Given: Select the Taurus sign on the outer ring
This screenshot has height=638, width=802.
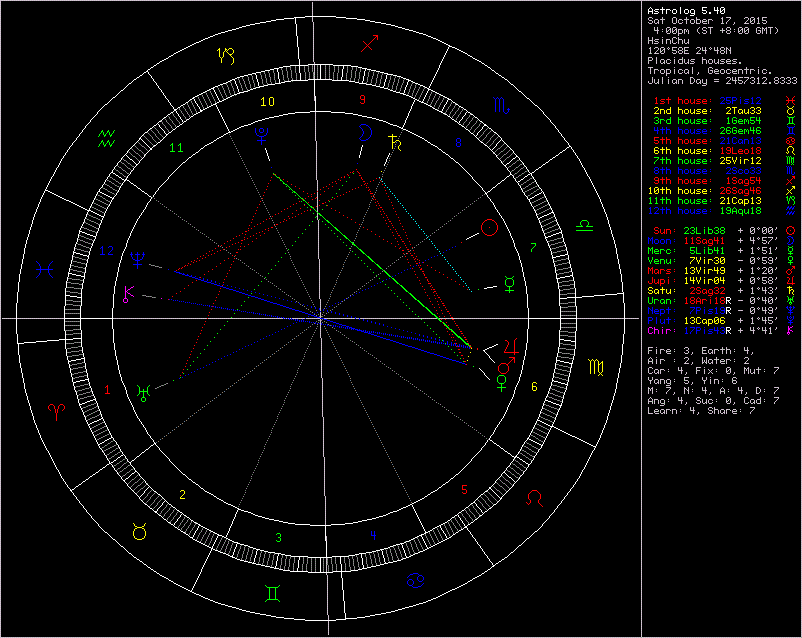Looking at the screenshot, I should (140, 532).
